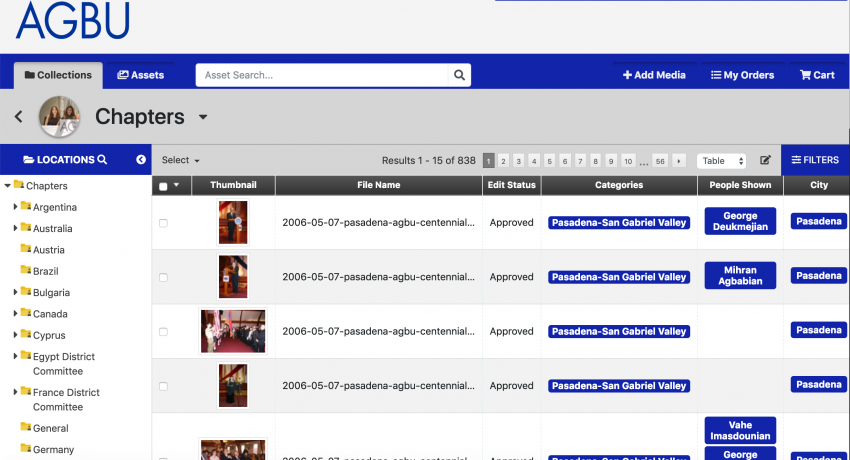Click the search magnifier button

click(x=459, y=75)
